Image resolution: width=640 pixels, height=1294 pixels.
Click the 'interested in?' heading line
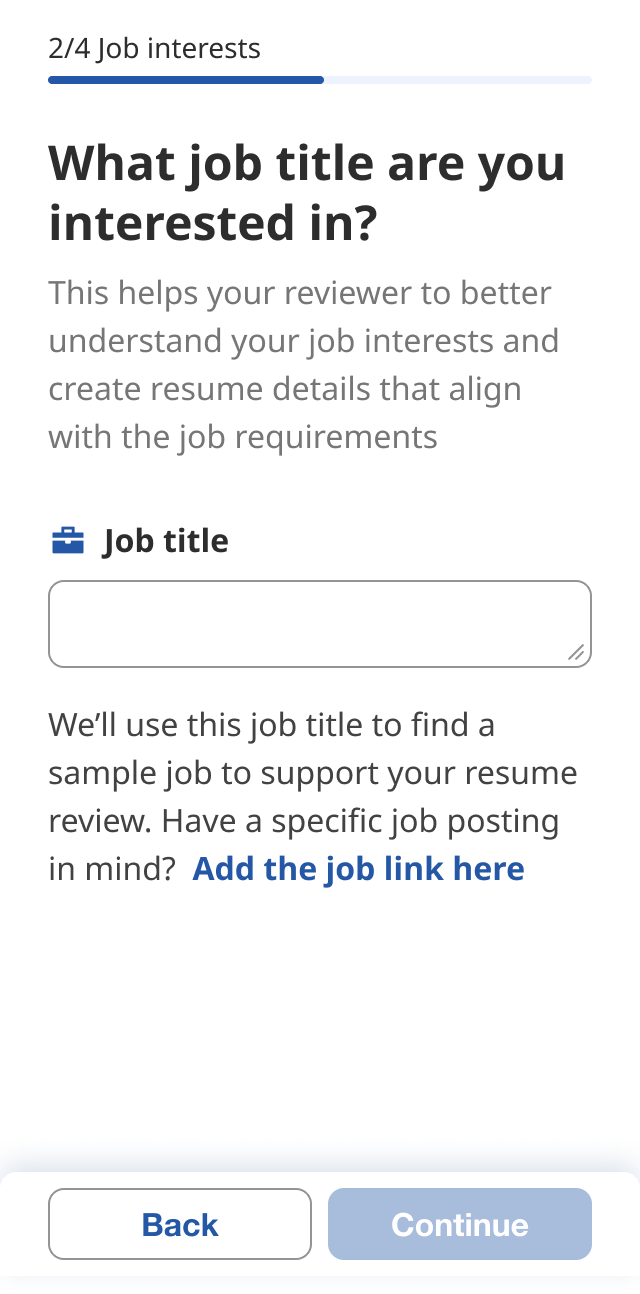[212, 224]
